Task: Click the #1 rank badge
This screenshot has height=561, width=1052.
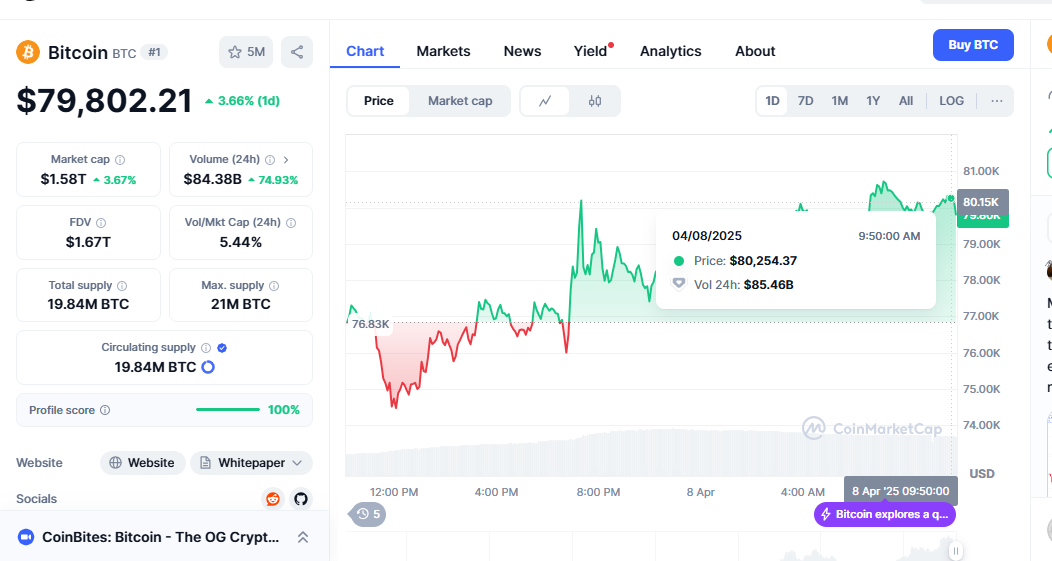Action: coord(154,52)
